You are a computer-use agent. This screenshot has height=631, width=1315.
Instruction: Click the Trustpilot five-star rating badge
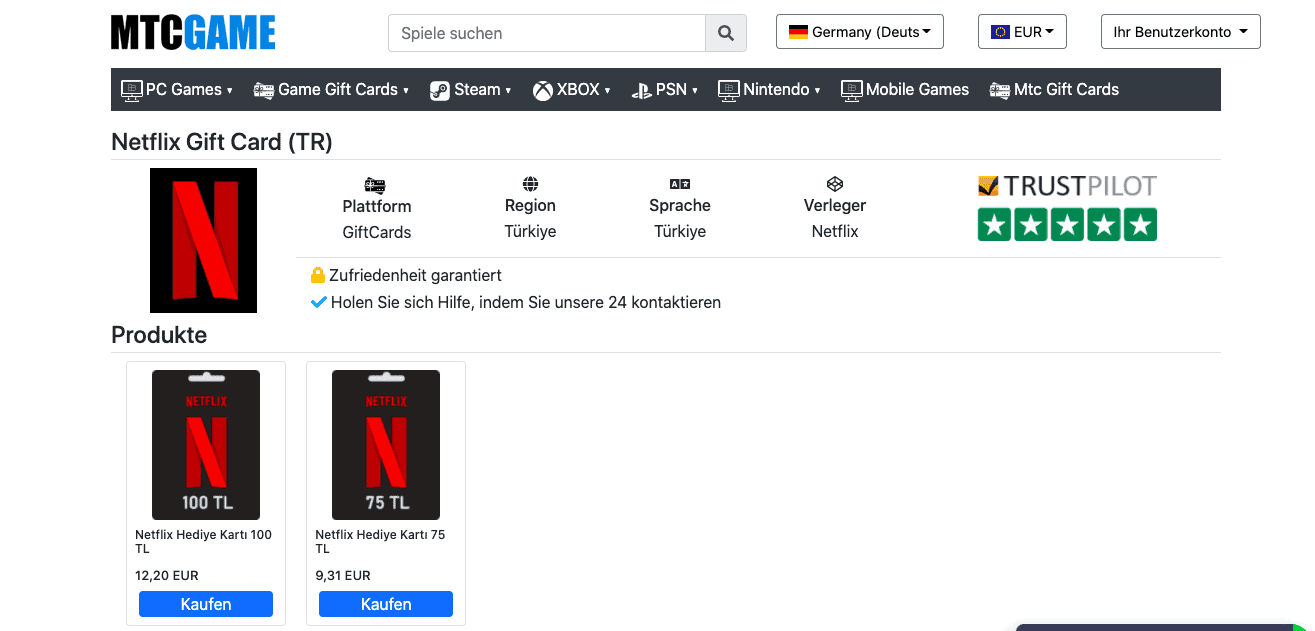[x=1067, y=224]
